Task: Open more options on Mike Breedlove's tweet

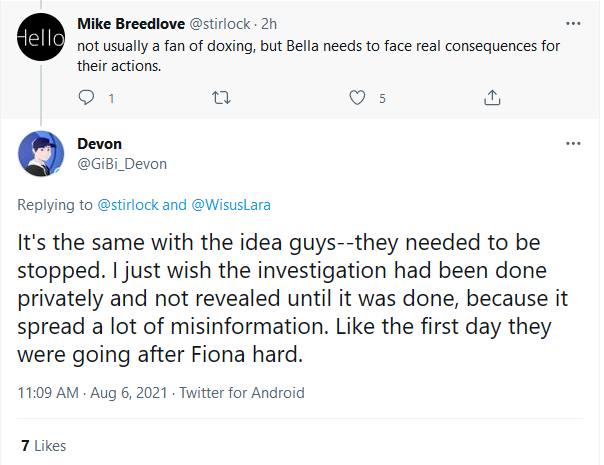Action: click(573, 24)
